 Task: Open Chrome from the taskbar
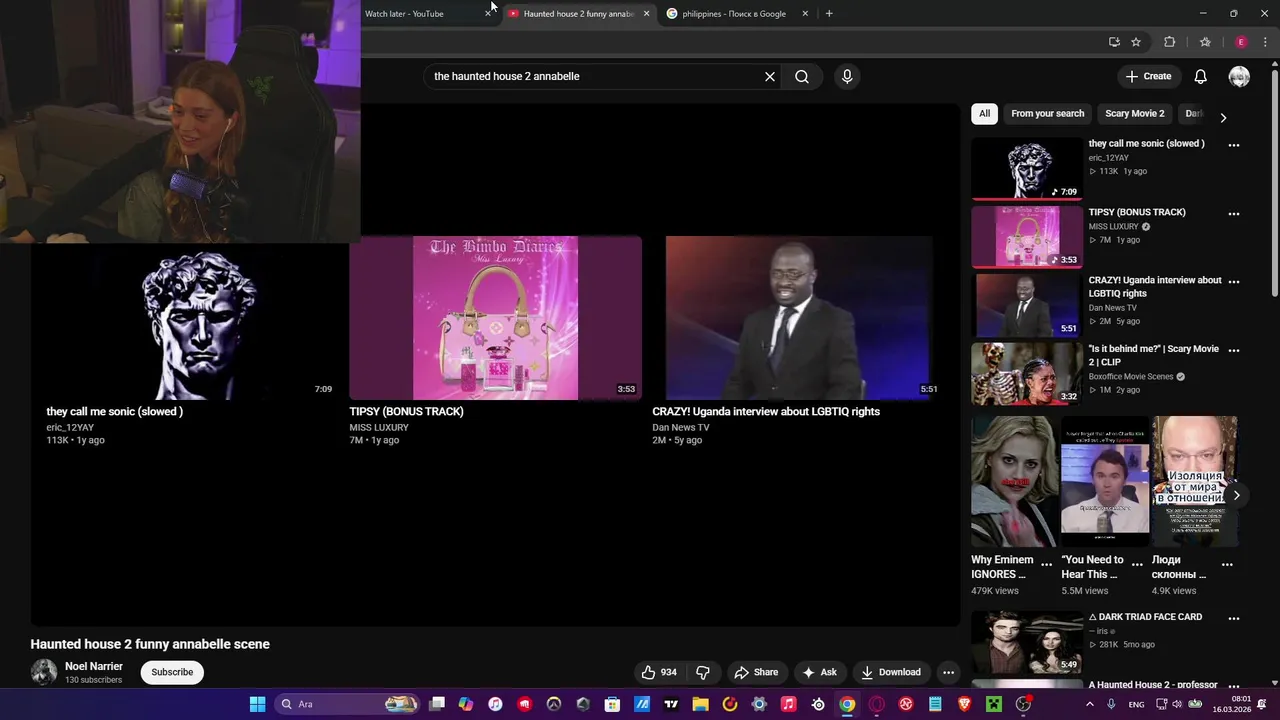847,704
